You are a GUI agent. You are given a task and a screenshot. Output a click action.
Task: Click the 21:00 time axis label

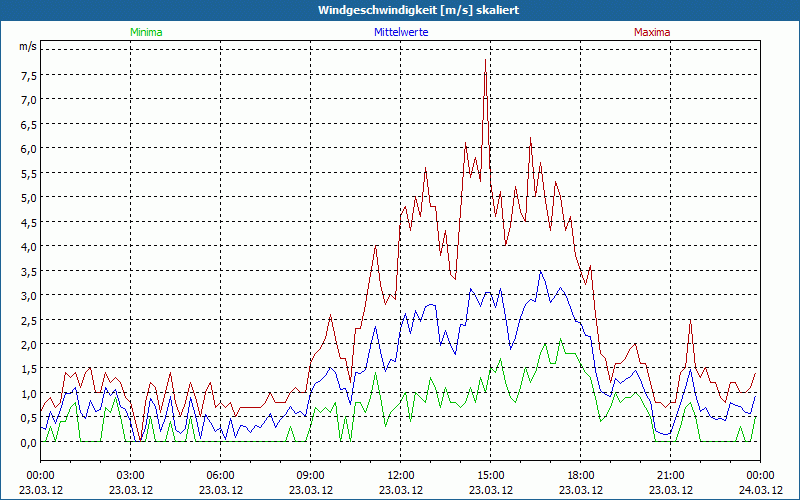pos(670,476)
